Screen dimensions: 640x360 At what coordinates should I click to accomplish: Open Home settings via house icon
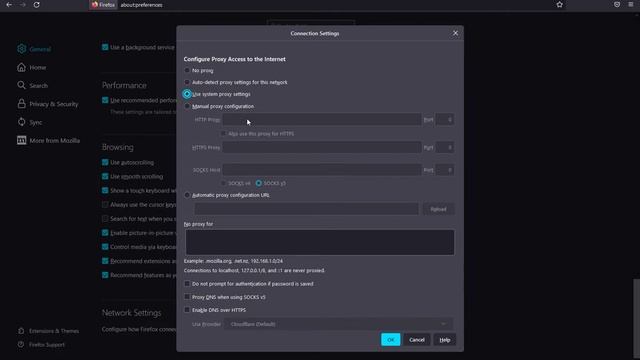21,67
